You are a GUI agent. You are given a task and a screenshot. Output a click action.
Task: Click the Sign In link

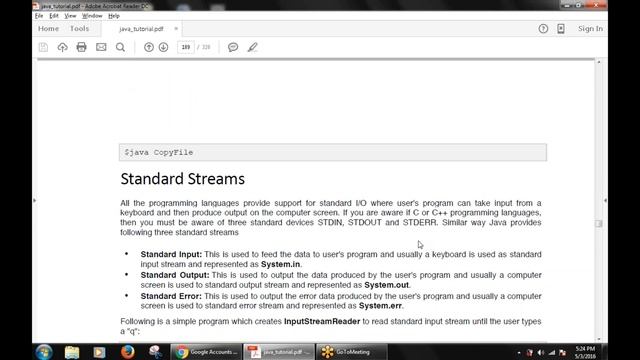[x=590, y=29]
